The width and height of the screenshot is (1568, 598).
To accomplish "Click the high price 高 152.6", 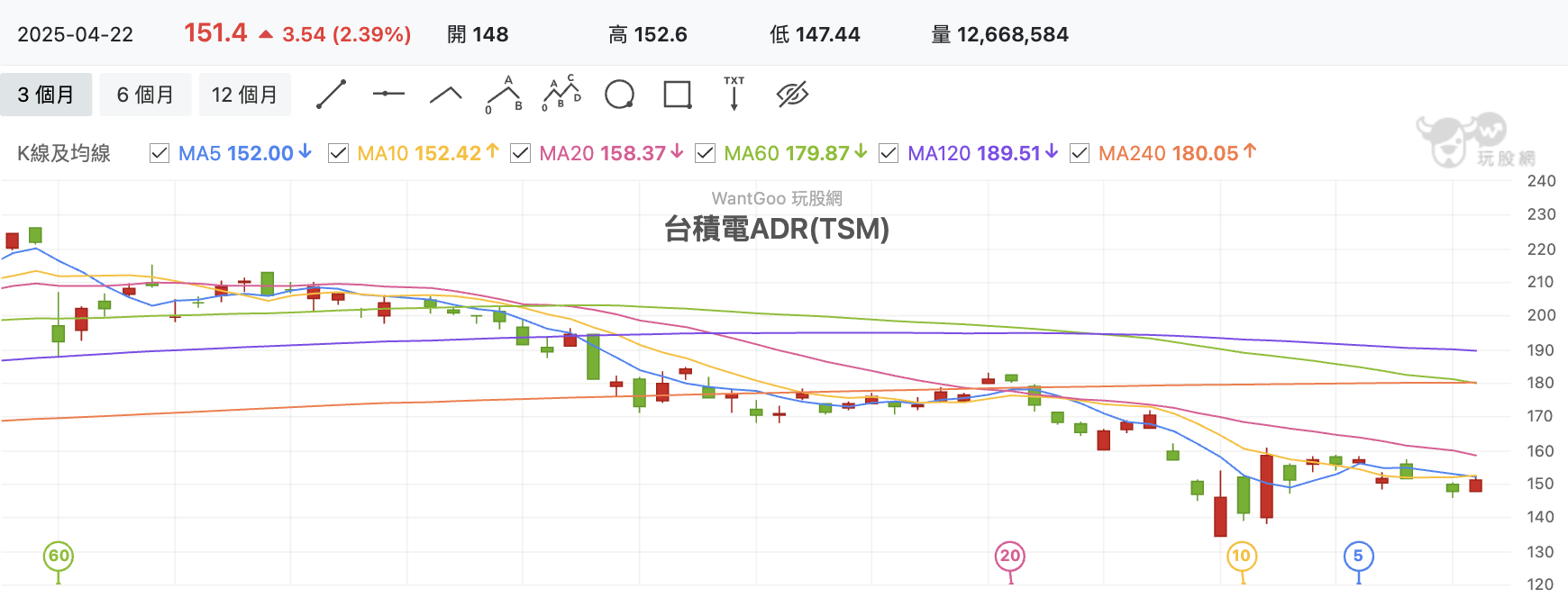I will 648,34.
